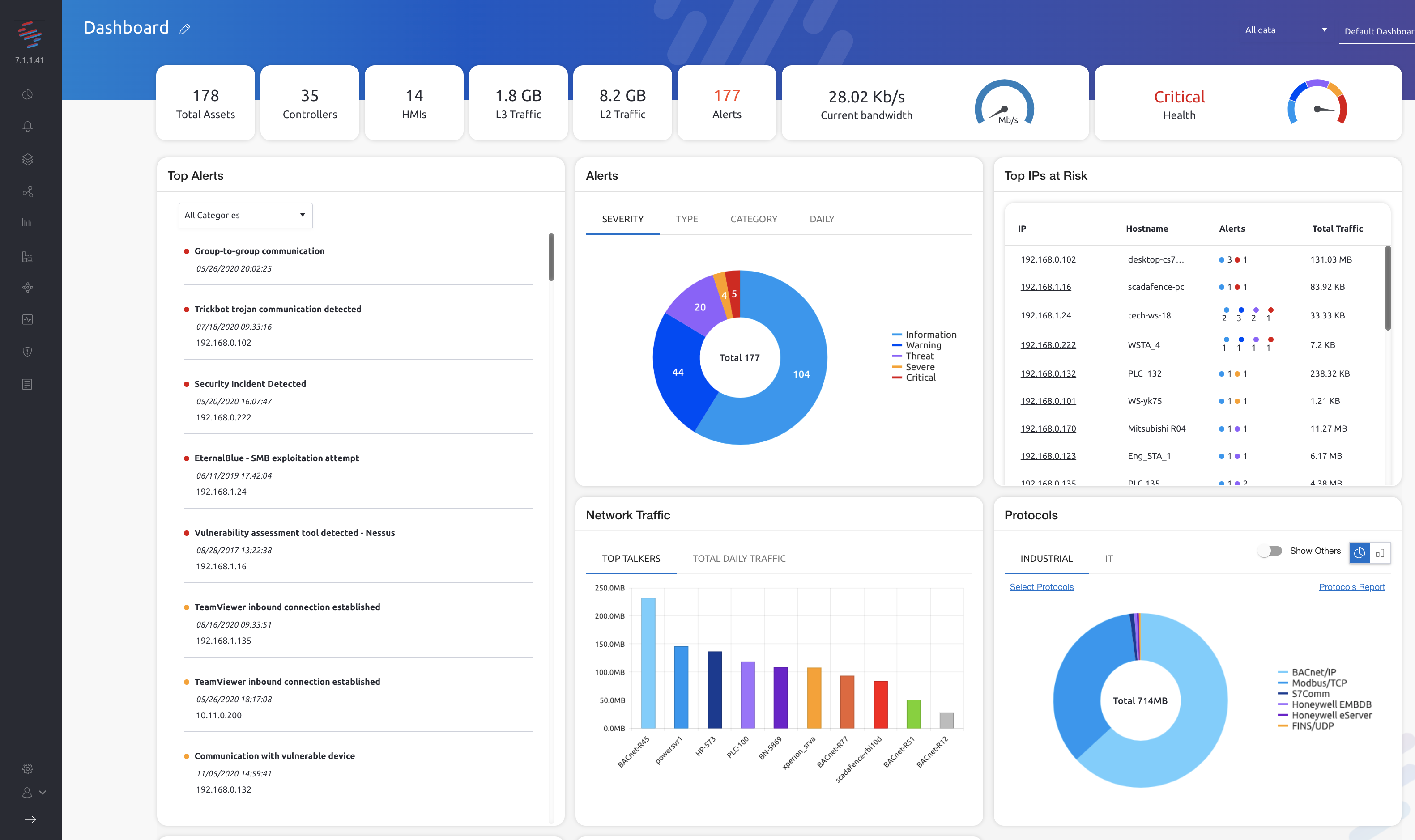The width and height of the screenshot is (1415, 840).
Task: Open the network graph nodes sidebar icon
Action: coord(27,192)
